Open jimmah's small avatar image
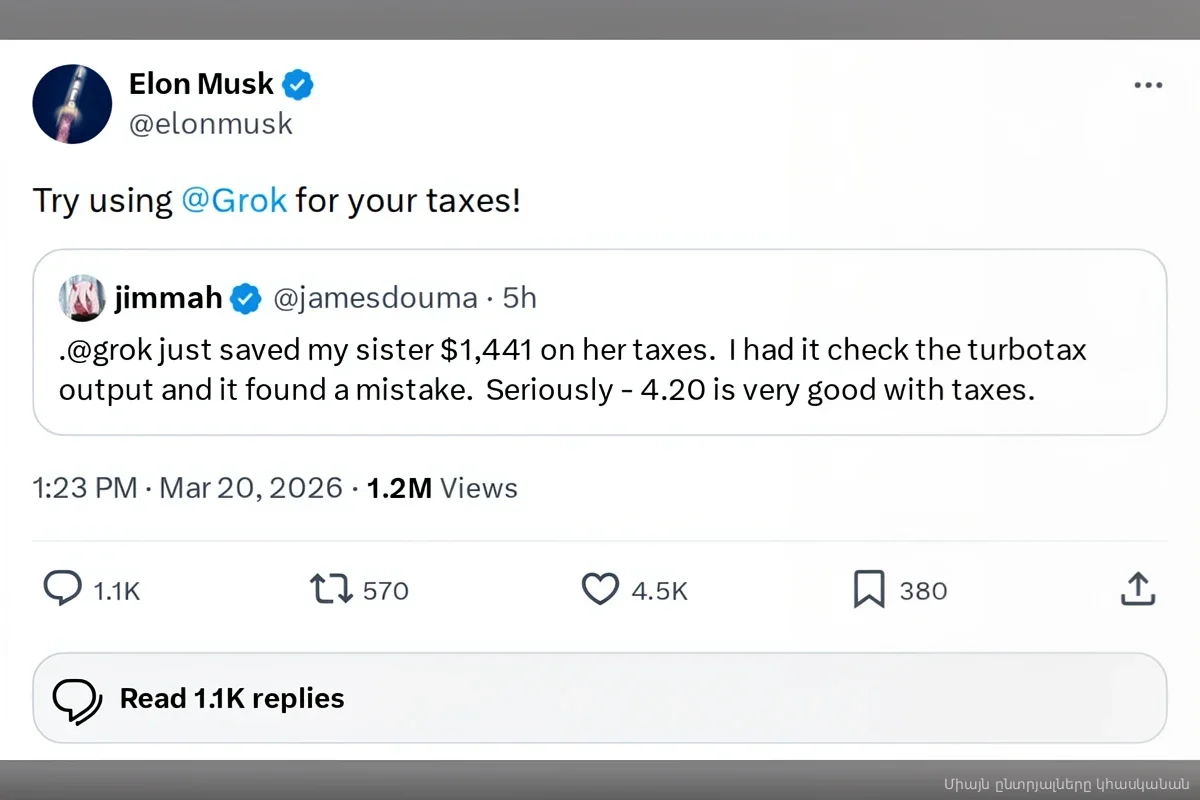This screenshot has width=1200, height=800. click(x=82, y=297)
